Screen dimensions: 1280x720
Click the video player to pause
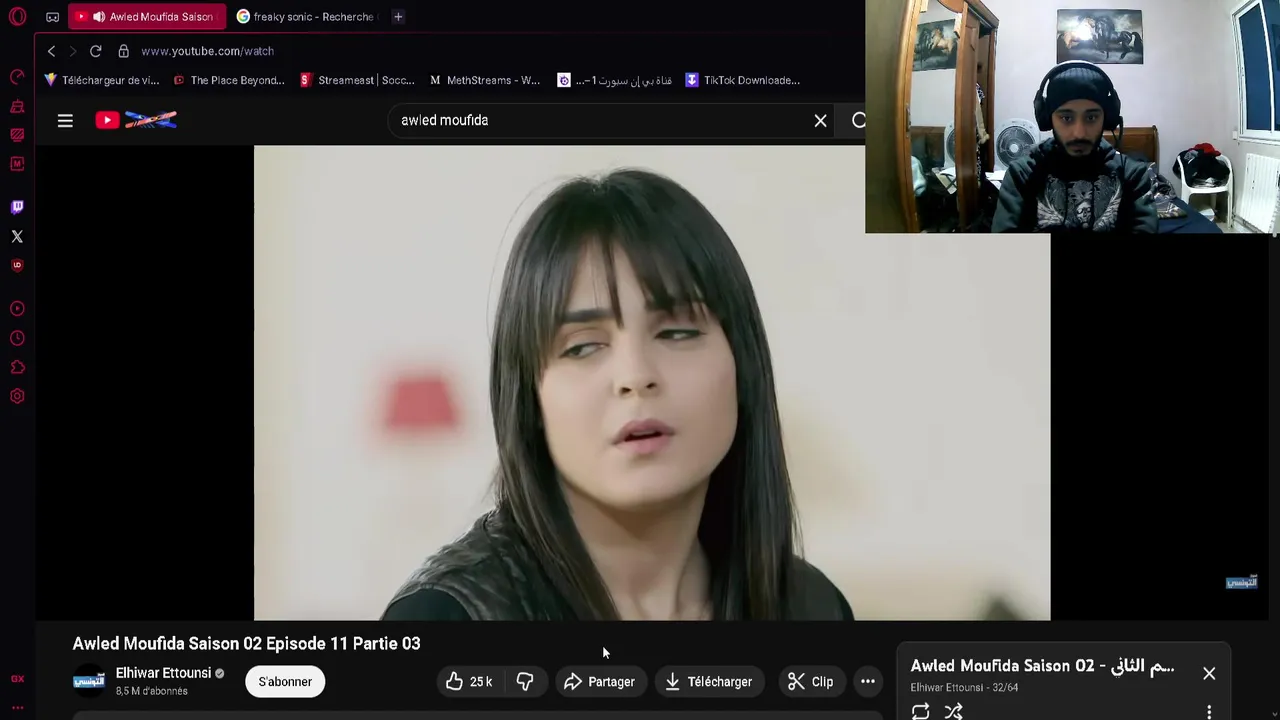coord(652,383)
